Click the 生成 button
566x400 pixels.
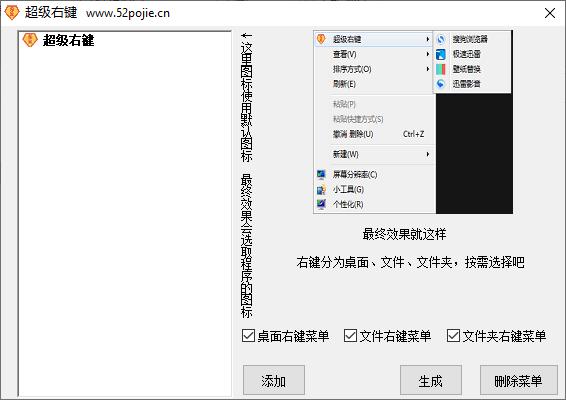[431, 380]
